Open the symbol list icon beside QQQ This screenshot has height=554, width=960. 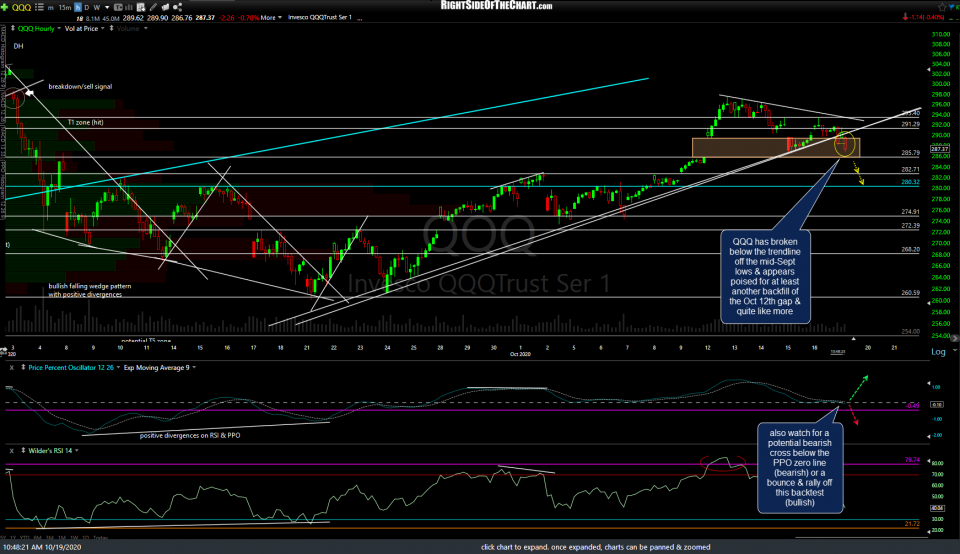[39, 7]
